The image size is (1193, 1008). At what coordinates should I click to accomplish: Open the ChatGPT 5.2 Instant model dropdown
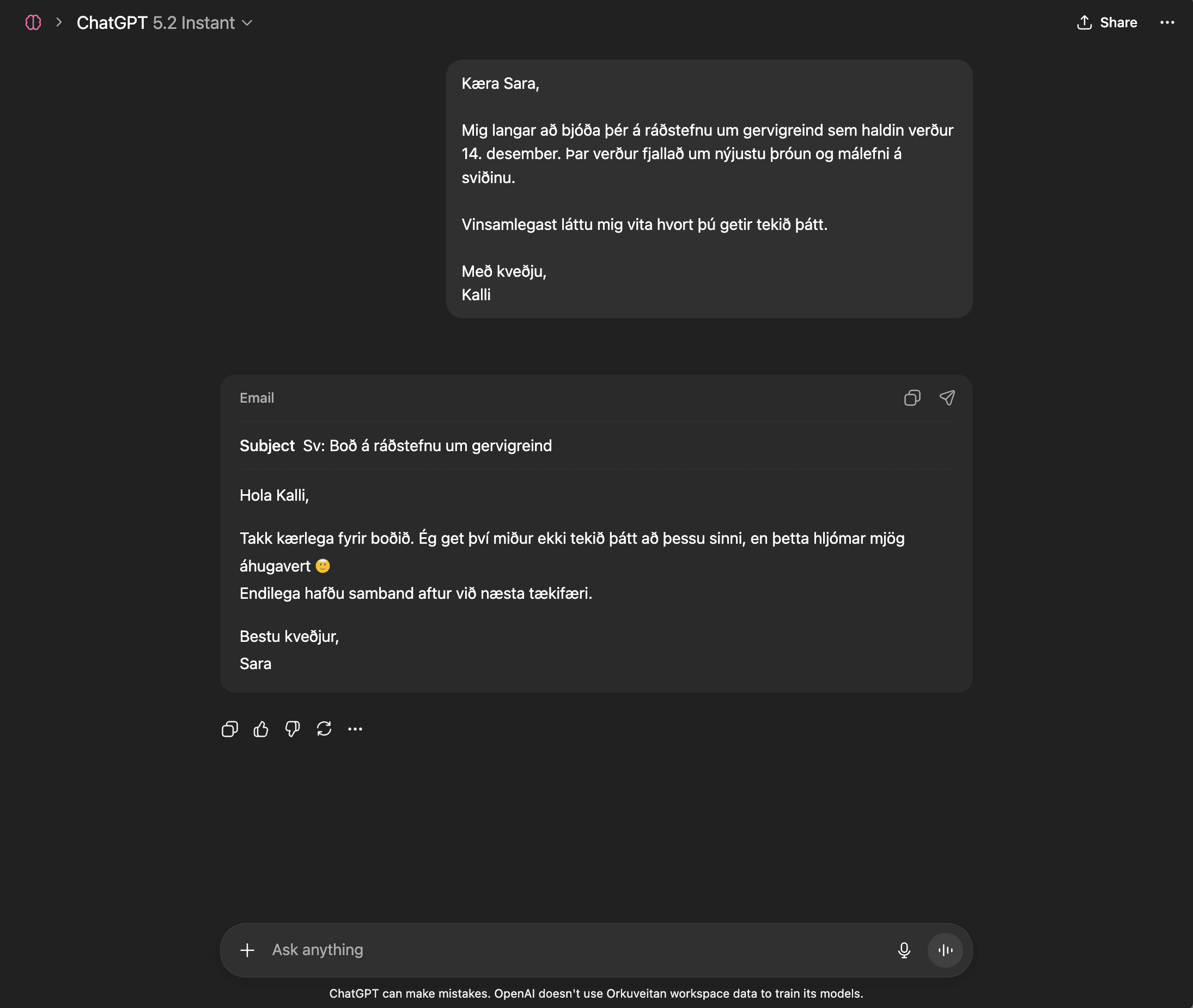(x=165, y=23)
